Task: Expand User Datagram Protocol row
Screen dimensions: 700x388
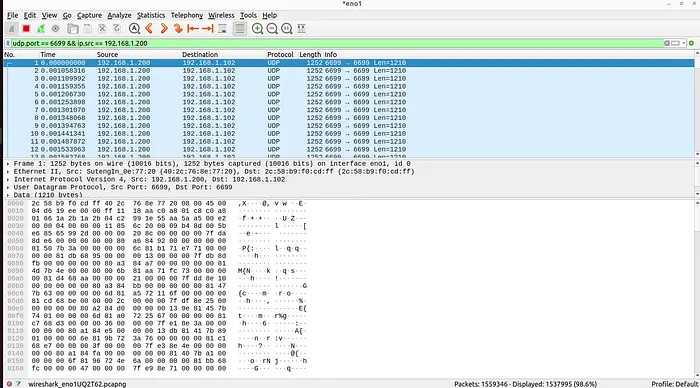Action: [8, 188]
